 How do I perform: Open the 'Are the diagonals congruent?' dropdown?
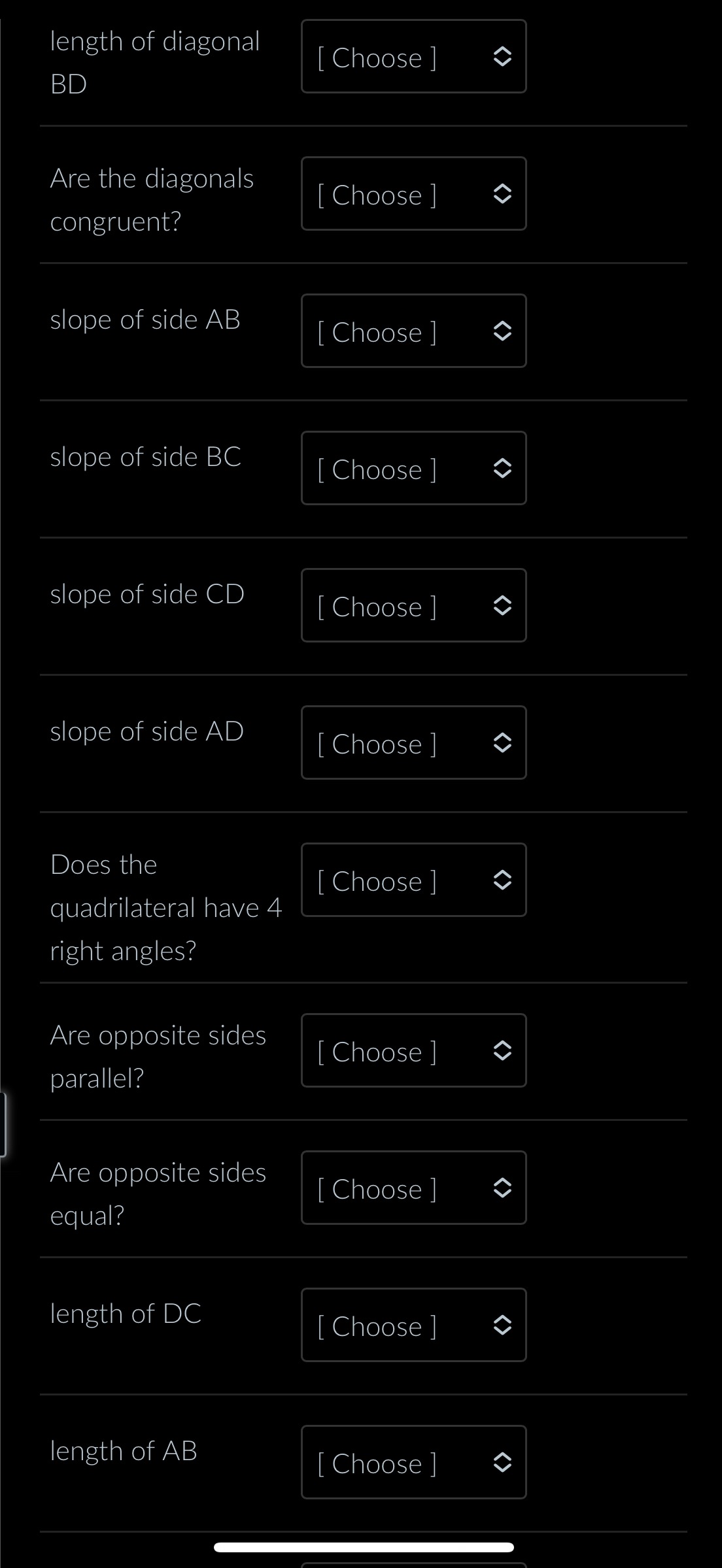413,193
